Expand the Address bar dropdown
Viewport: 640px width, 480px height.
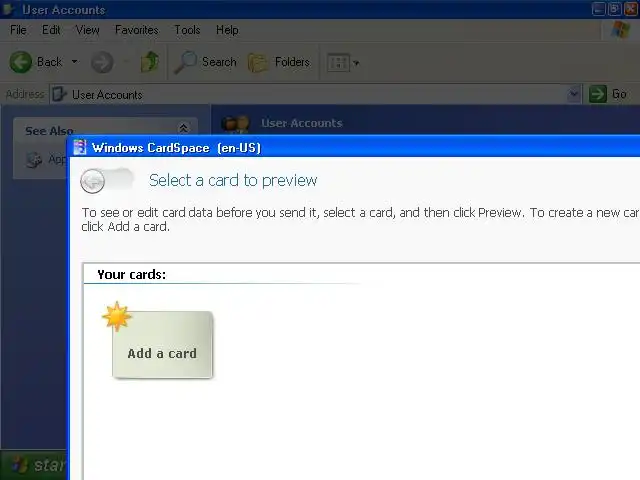click(573, 94)
